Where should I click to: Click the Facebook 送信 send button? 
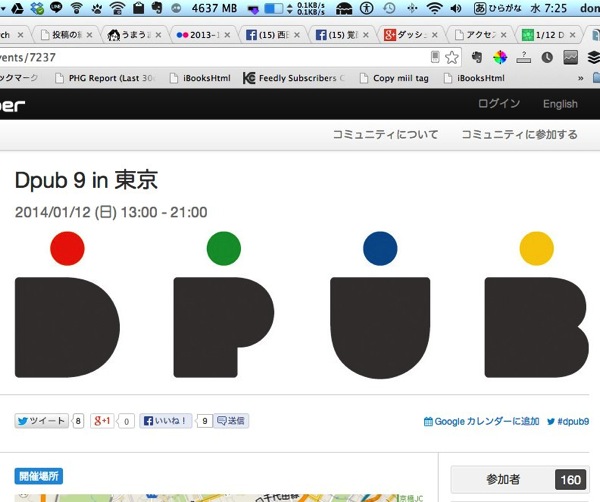[x=231, y=421]
